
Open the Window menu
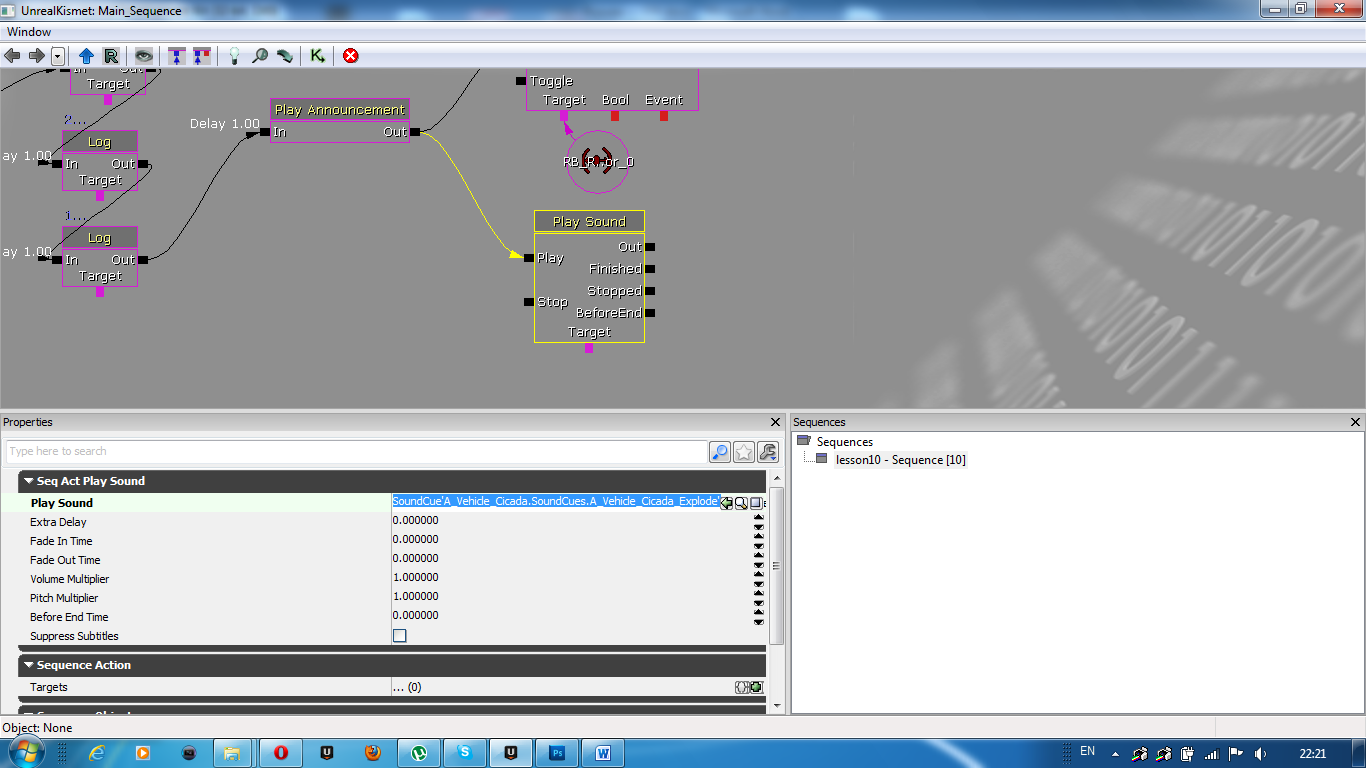click(x=29, y=32)
